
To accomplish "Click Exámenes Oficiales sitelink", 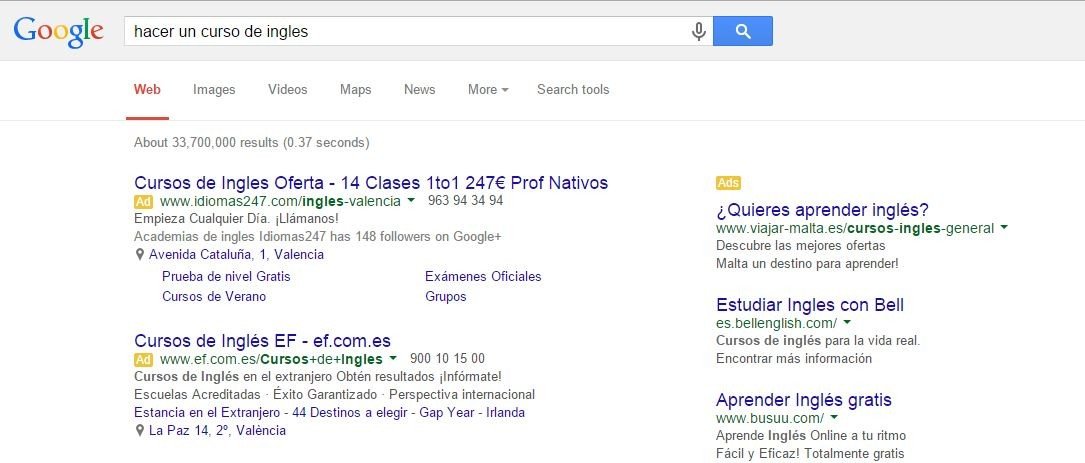I will coord(483,276).
